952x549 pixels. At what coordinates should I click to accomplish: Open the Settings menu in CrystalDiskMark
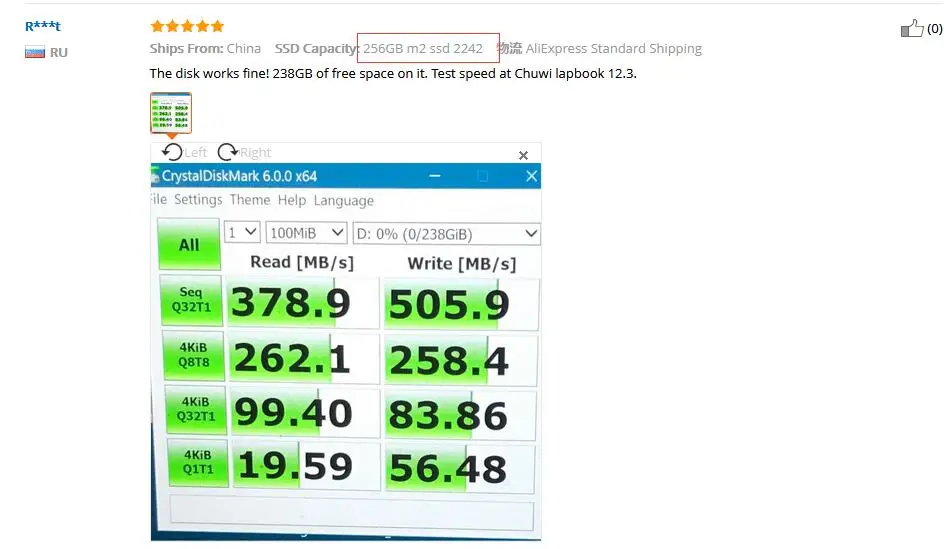tap(198, 200)
